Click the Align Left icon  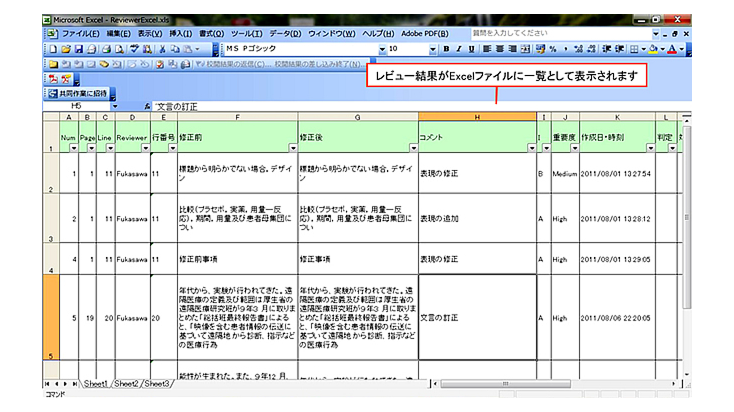click(x=486, y=48)
